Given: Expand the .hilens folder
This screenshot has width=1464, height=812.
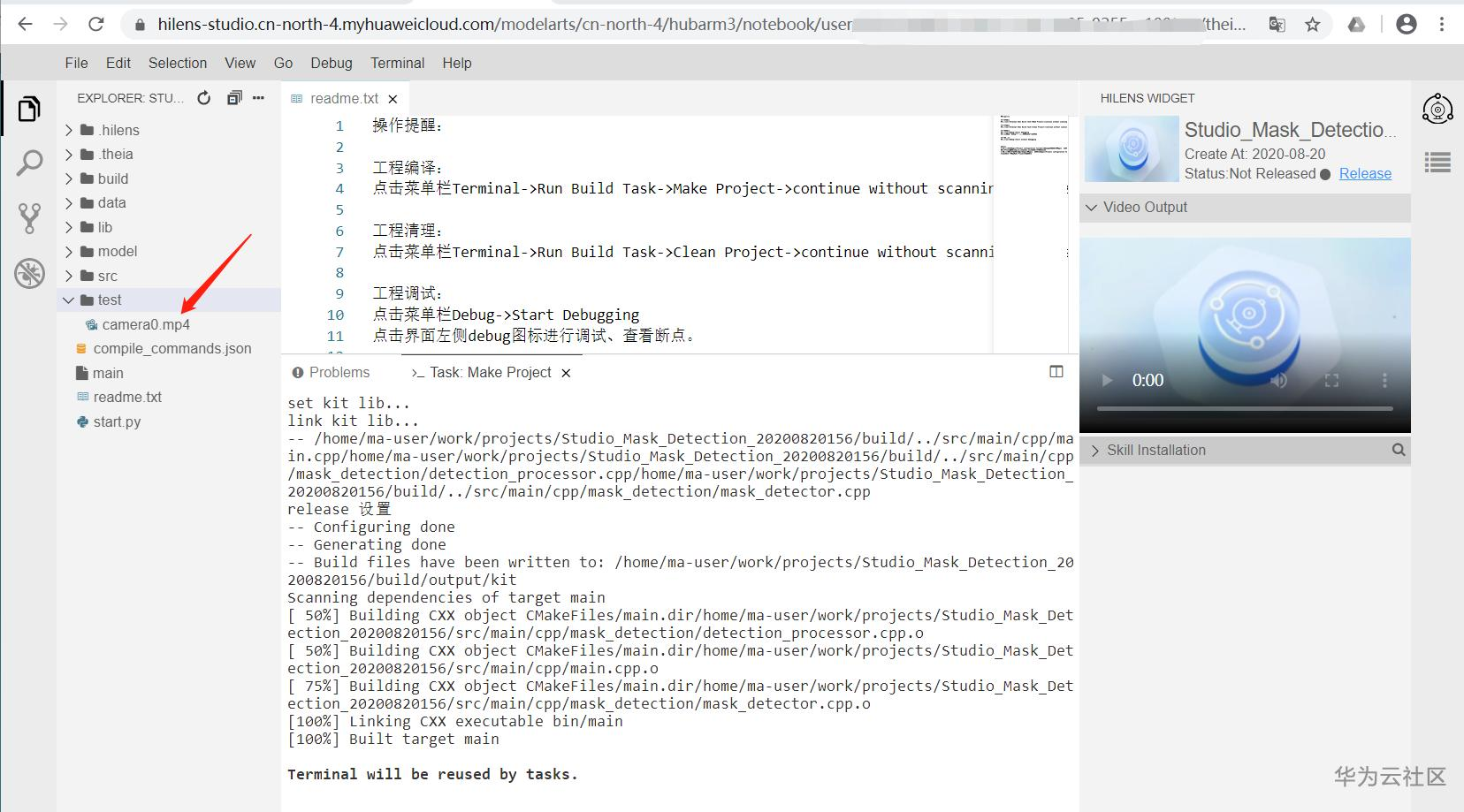Looking at the screenshot, I should pos(69,130).
